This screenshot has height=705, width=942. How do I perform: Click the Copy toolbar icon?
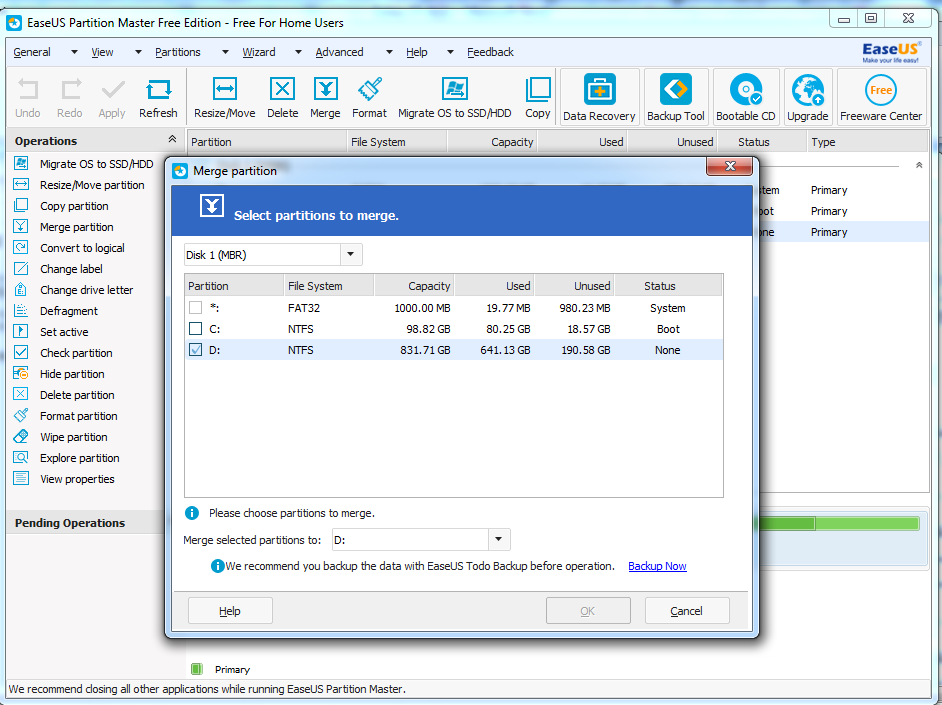(538, 98)
